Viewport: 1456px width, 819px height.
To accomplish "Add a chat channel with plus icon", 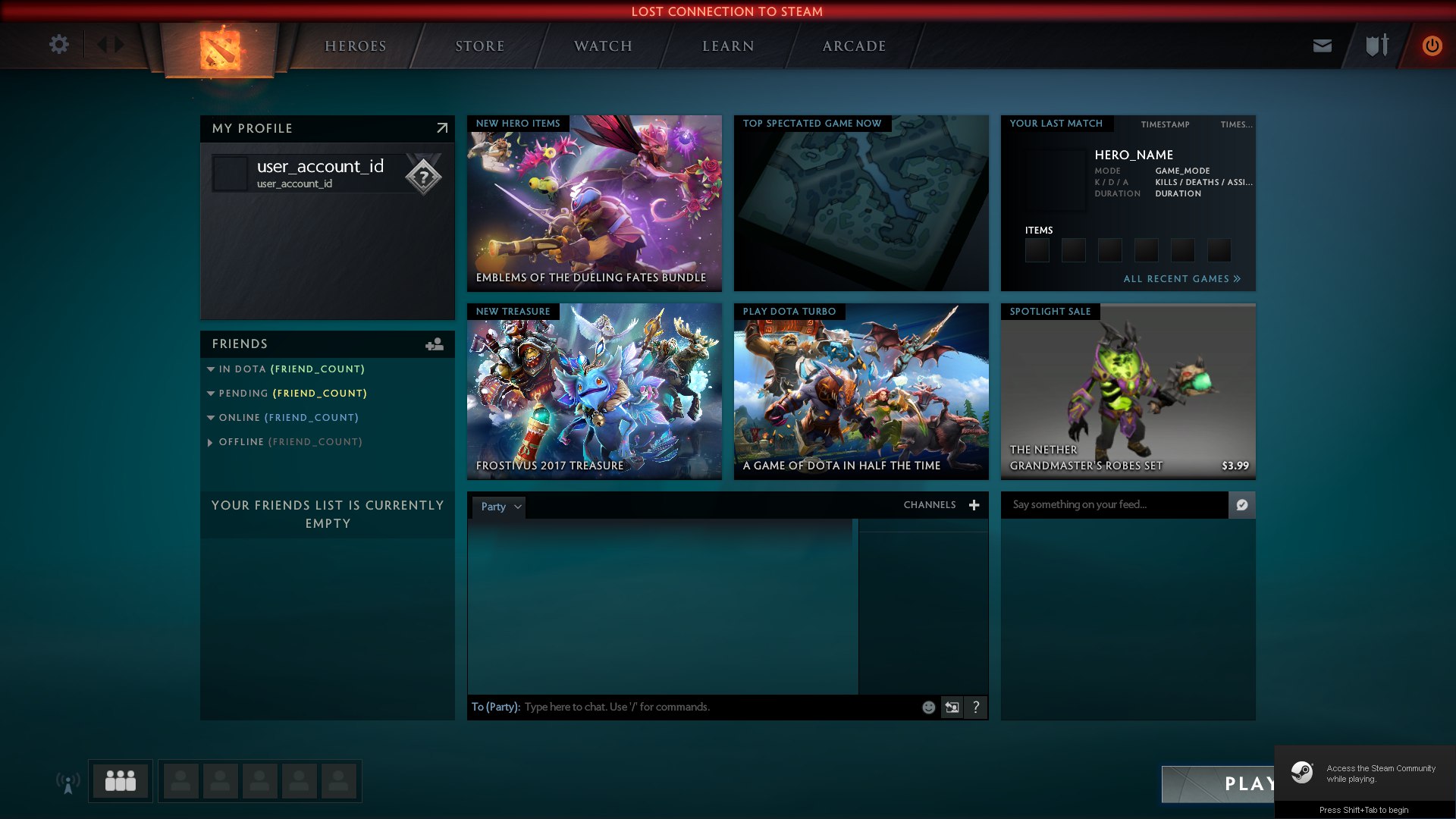I will click(974, 505).
